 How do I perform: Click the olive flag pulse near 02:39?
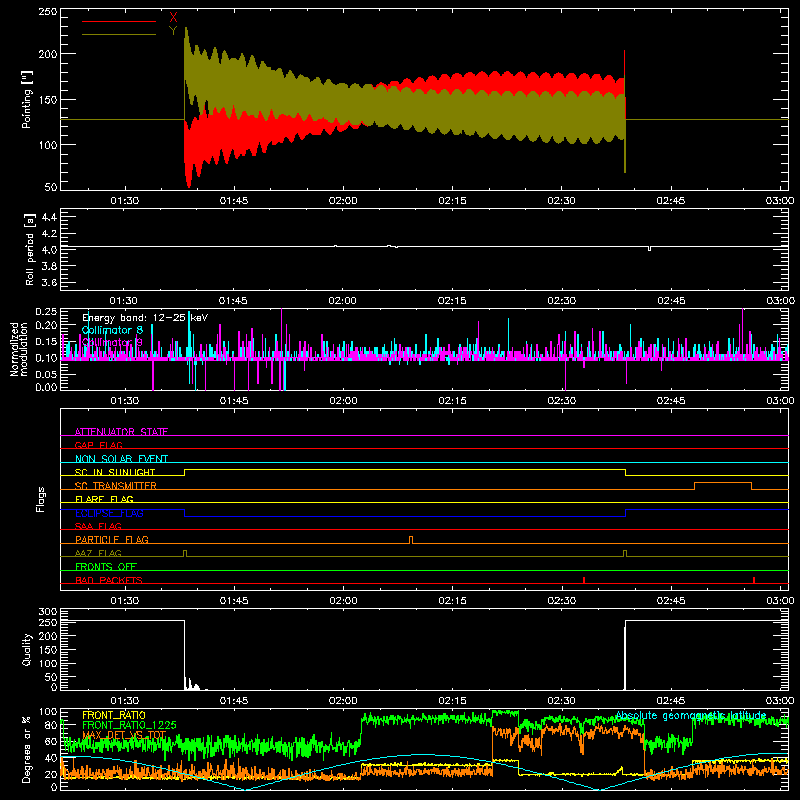(626, 554)
